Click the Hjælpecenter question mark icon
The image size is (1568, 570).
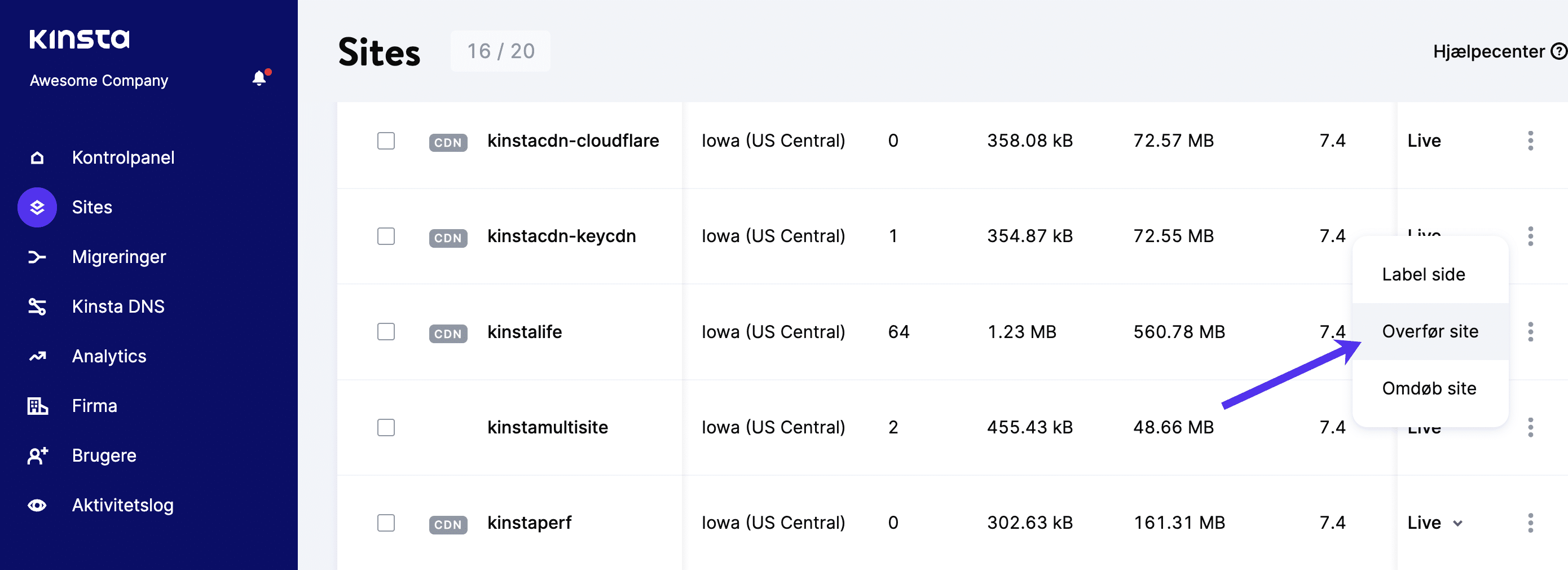(x=1558, y=51)
